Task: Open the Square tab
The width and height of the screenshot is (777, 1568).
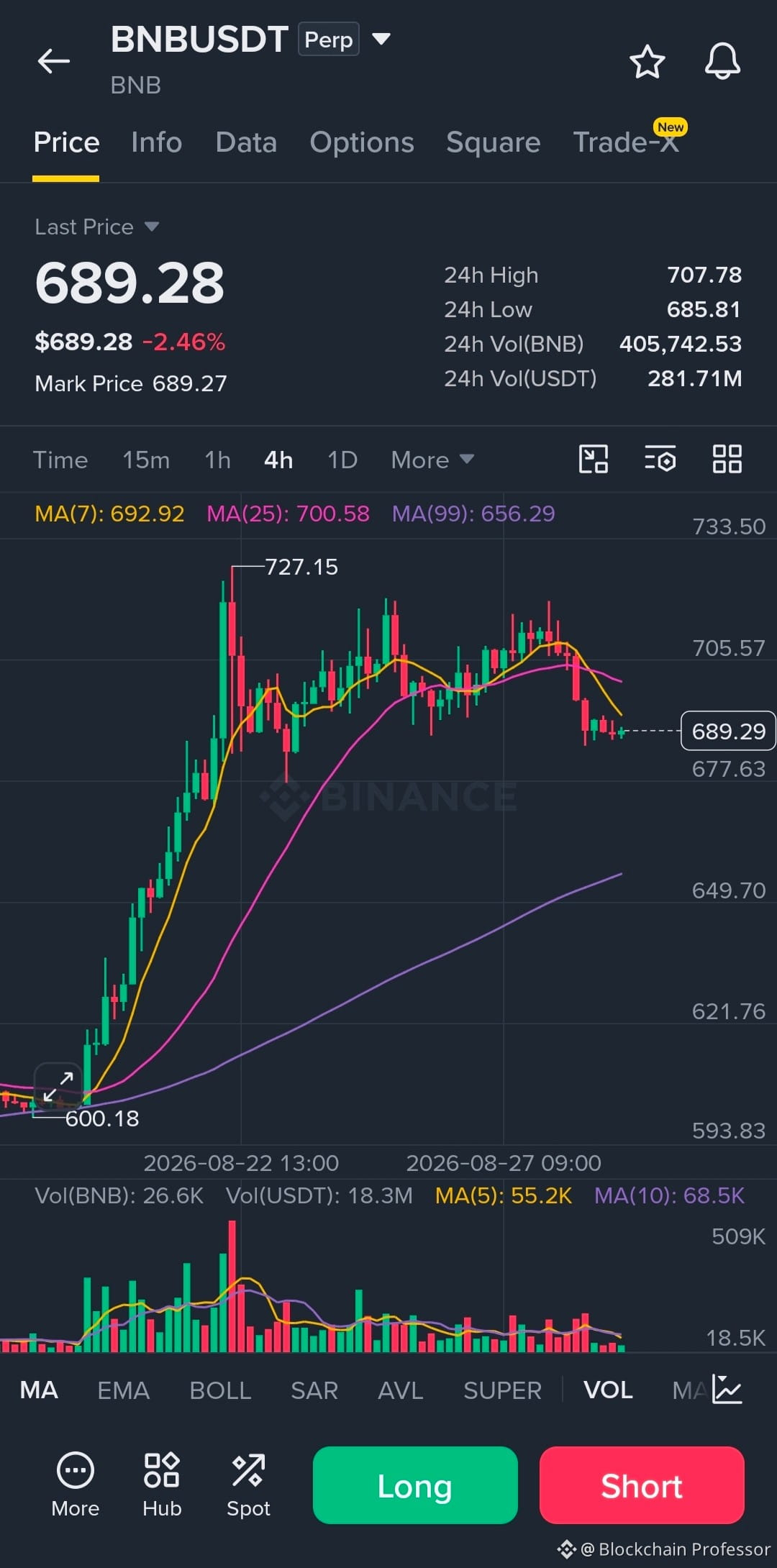Action: 493,142
